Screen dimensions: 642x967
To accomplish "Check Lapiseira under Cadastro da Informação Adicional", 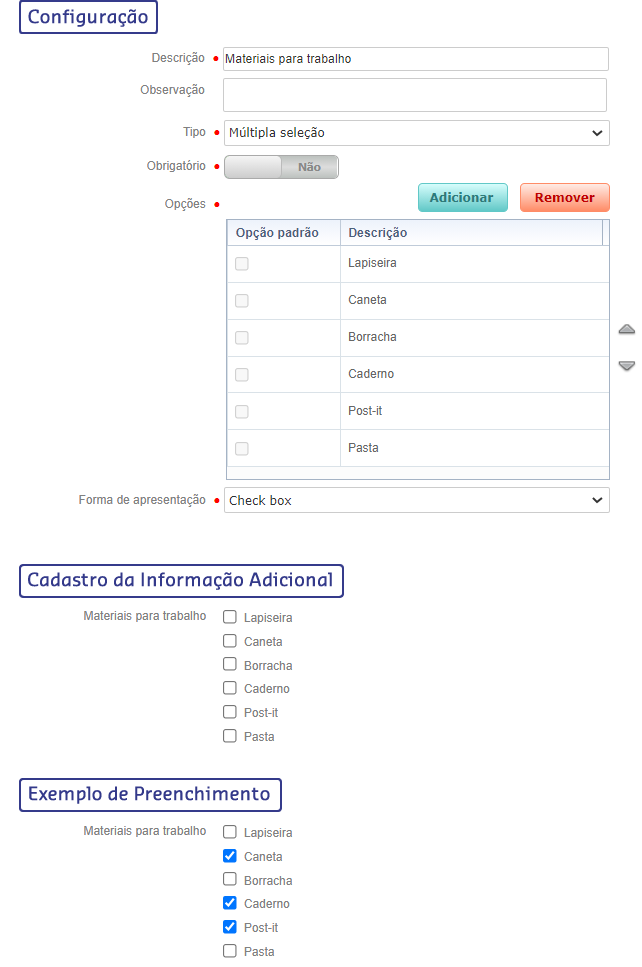I will pos(230,617).
